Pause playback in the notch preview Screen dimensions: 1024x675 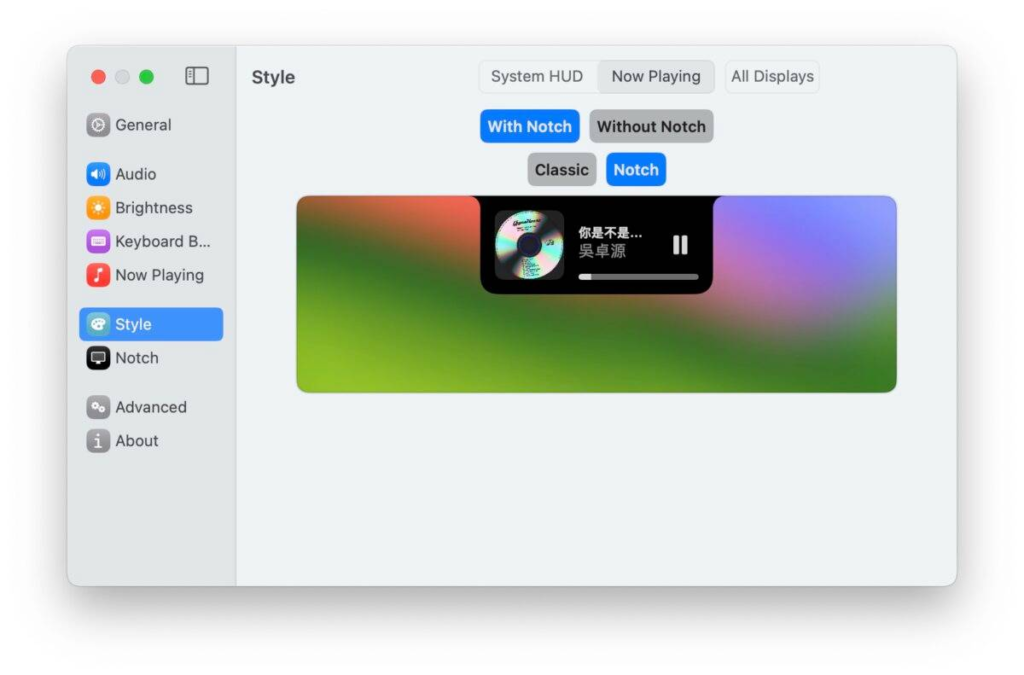680,243
